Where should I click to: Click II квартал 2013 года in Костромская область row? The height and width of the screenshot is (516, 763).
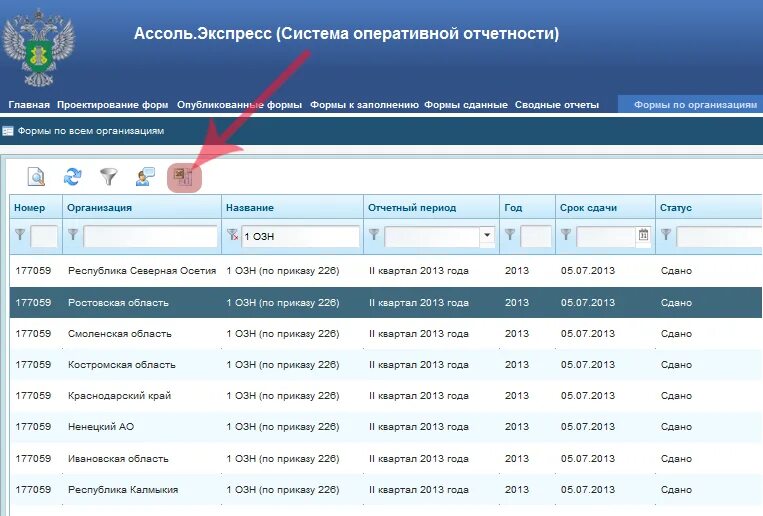click(418, 365)
